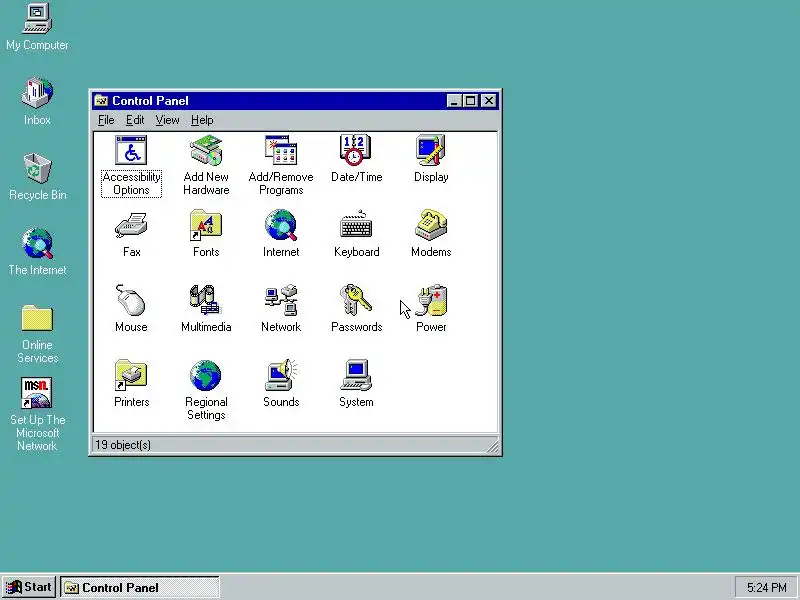Click the '19 object(s)' status bar text

[123, 445]
